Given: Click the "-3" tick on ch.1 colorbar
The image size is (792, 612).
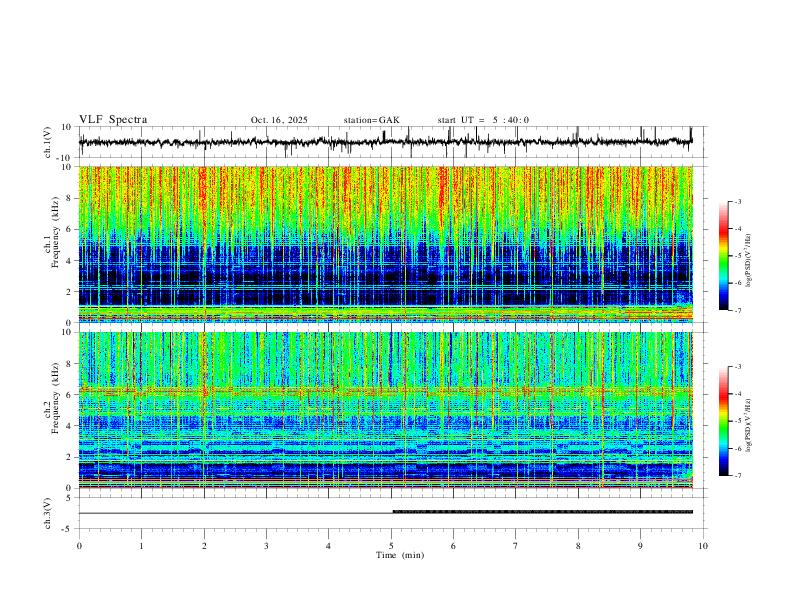Looking at the screenshot, I should tap(738, 202).
